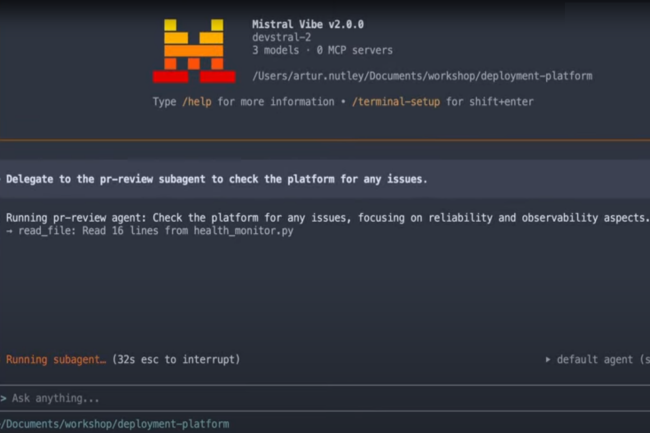The width and height of the screenshot is (650, 433).
Task: Click the triangle icon beside default agent
Action: tap(547, 359)
